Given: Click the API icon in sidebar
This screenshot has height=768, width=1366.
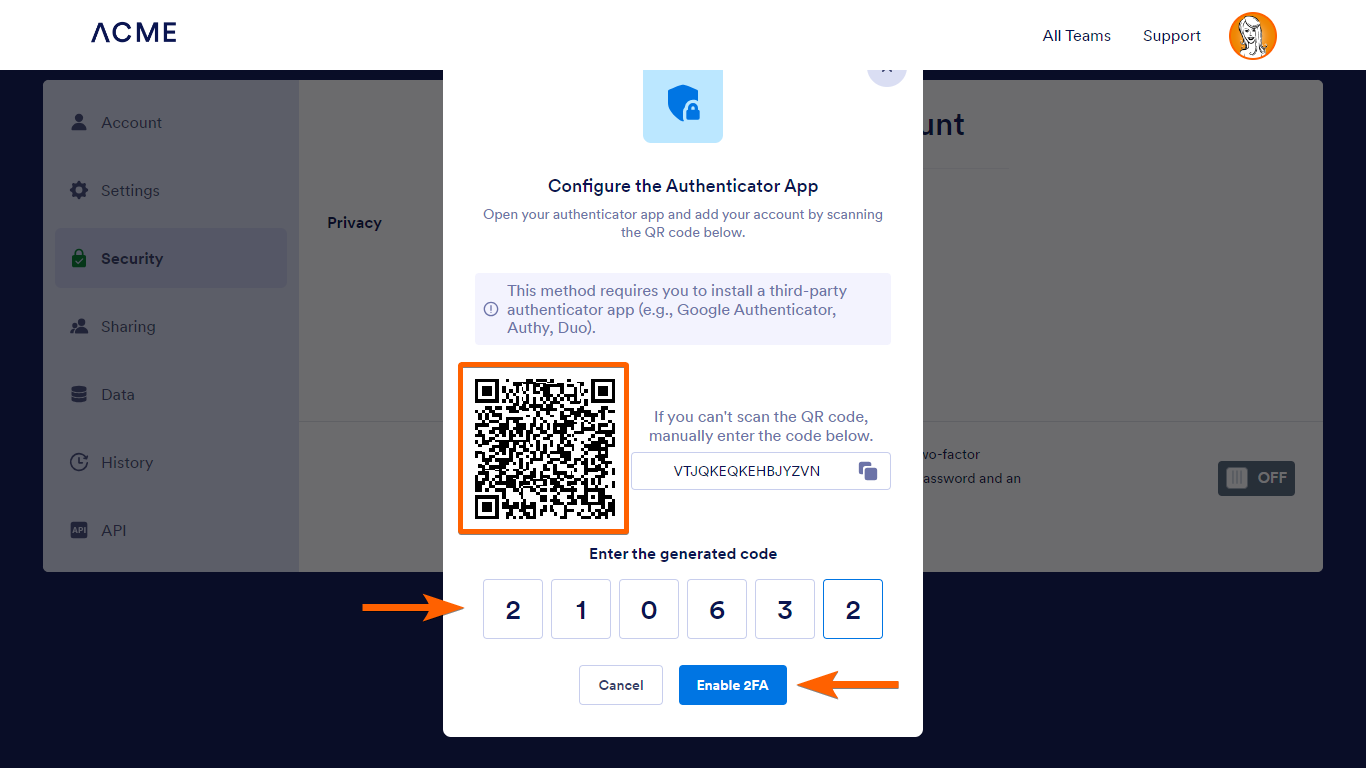Looking at the screenshot, I should tap(79, 530).
